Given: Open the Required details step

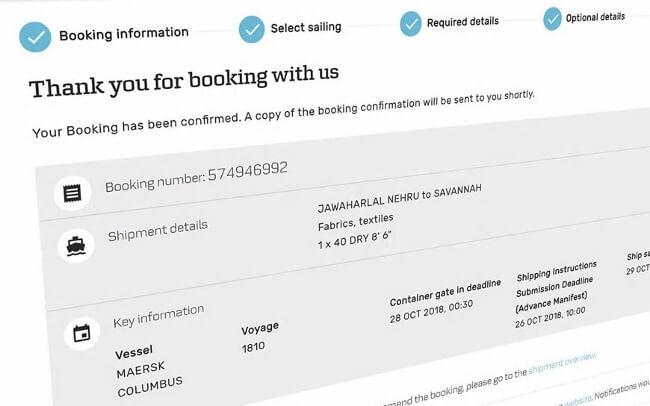Looking at the screenshot, I should [463, 22].
